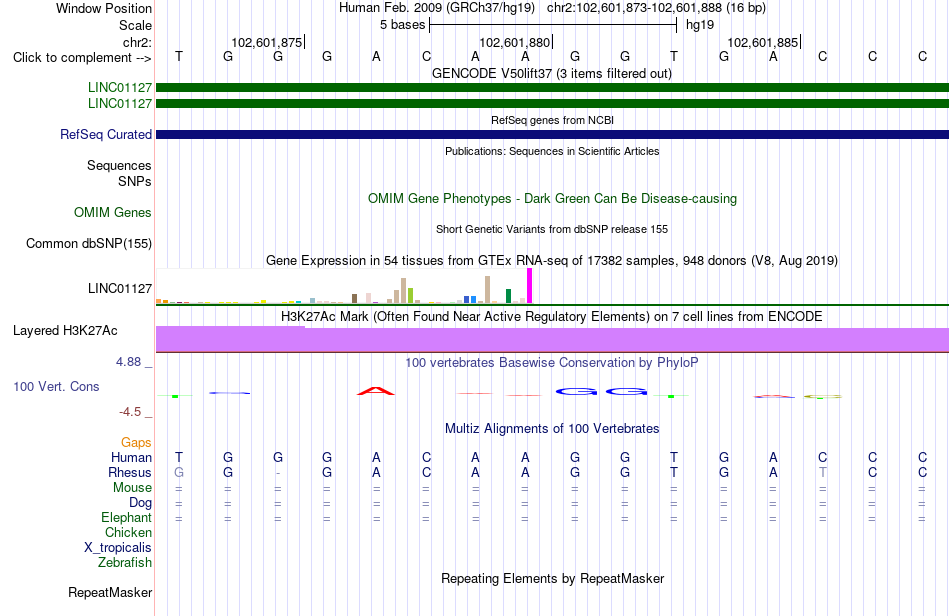
Task: Click the Elephant species label
Action: pyautogui.click(x=126, y=518)
